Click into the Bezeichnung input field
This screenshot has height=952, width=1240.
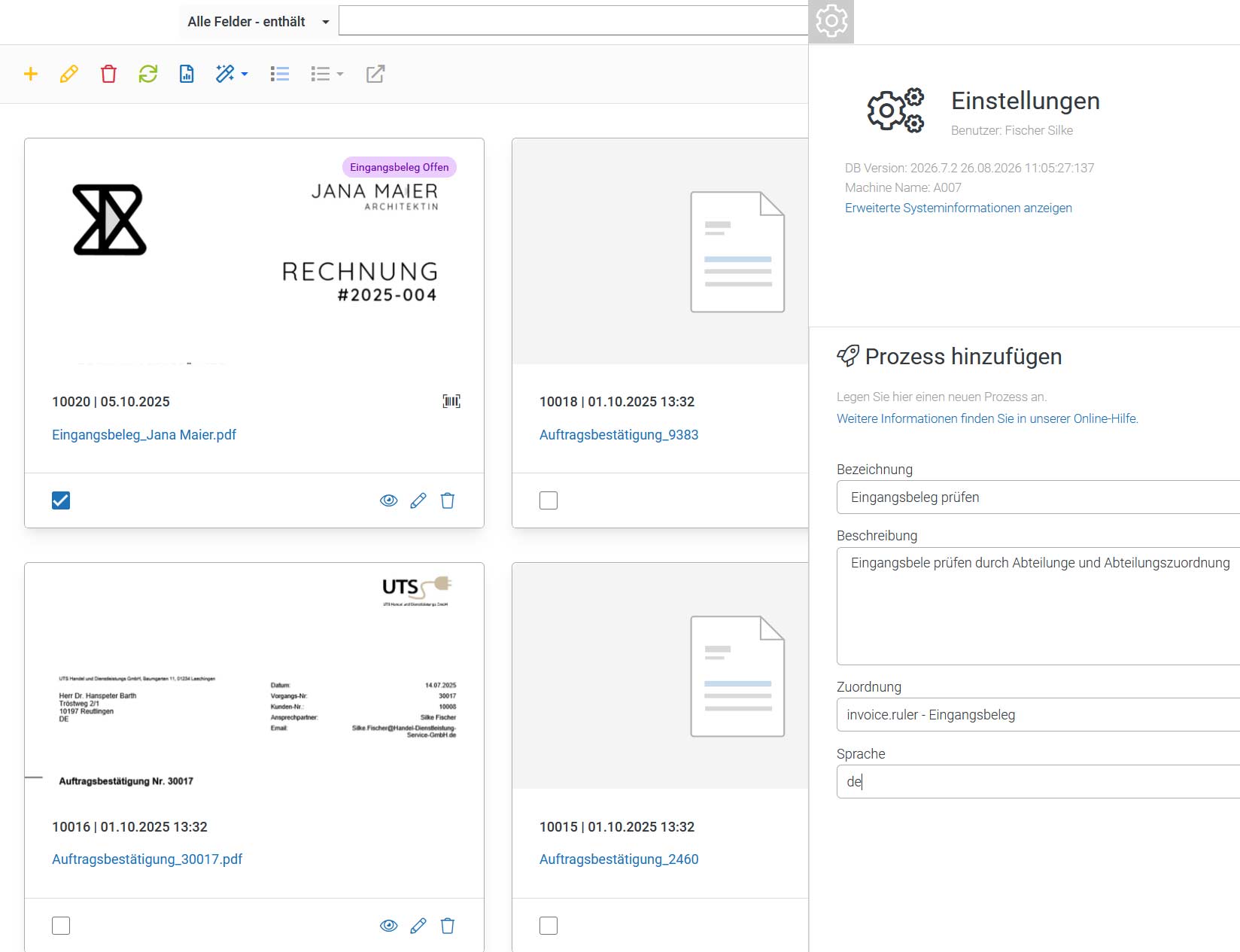(1038, 497)
